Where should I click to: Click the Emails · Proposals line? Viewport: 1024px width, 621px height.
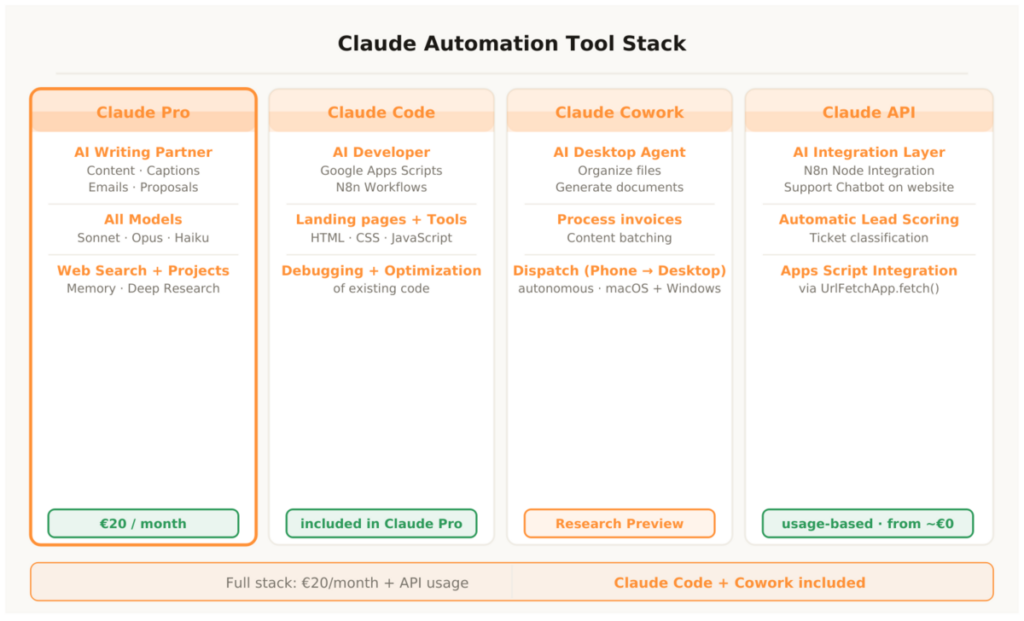tap(143, 187)
